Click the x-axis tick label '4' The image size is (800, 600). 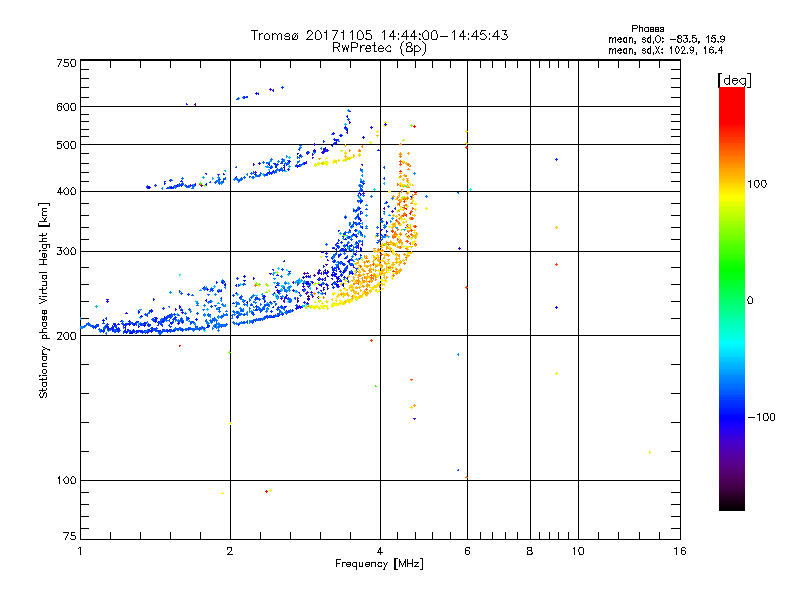pos(380,551)
